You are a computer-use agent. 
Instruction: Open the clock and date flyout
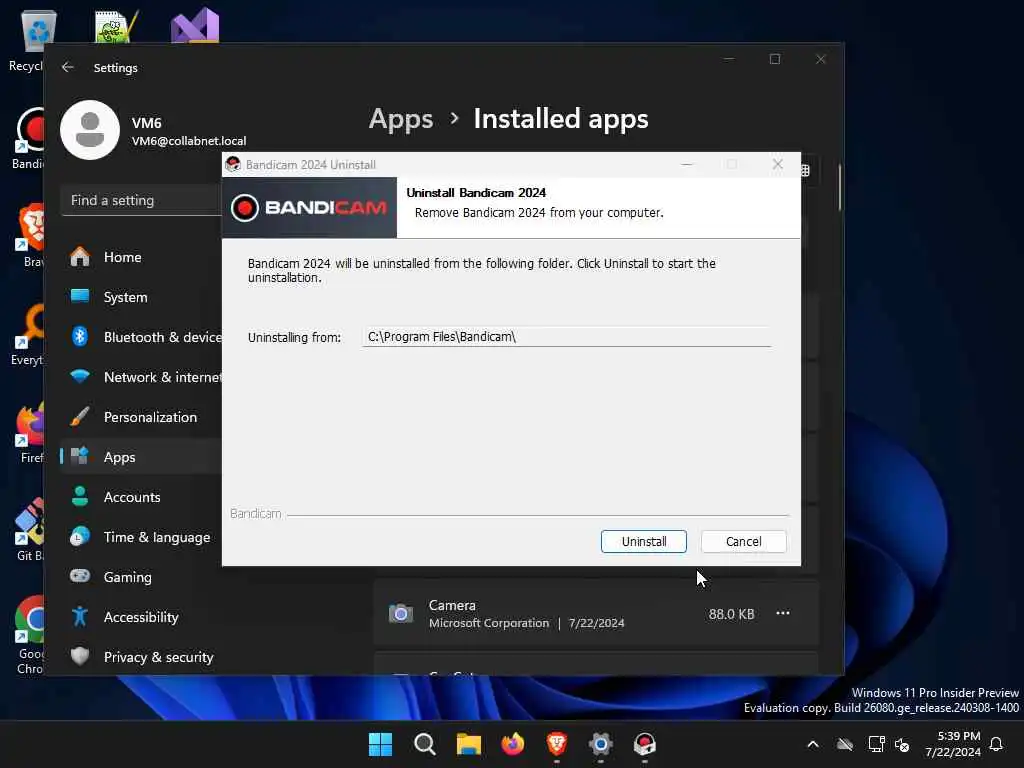tap(953, 744)
